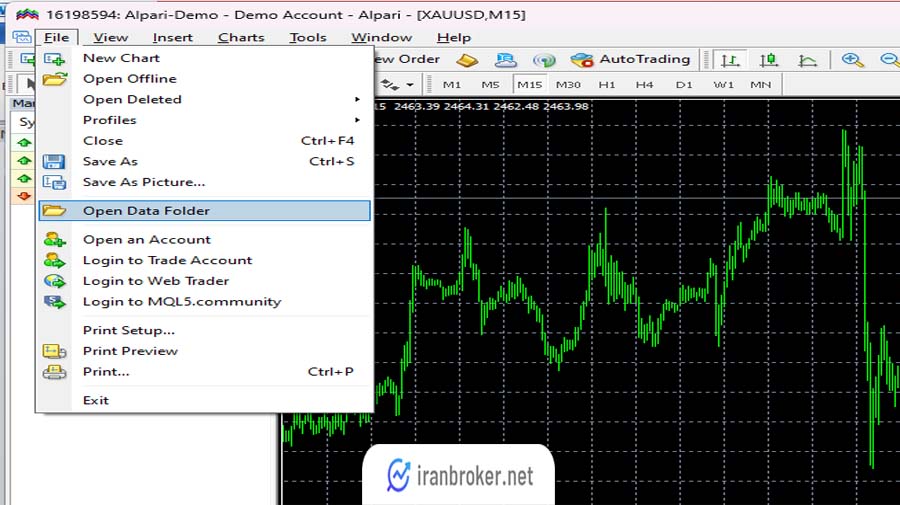Select the W1 timeframe
Image resolution: width=900 pixels, height=505 pixels.
tap(723, 84)
